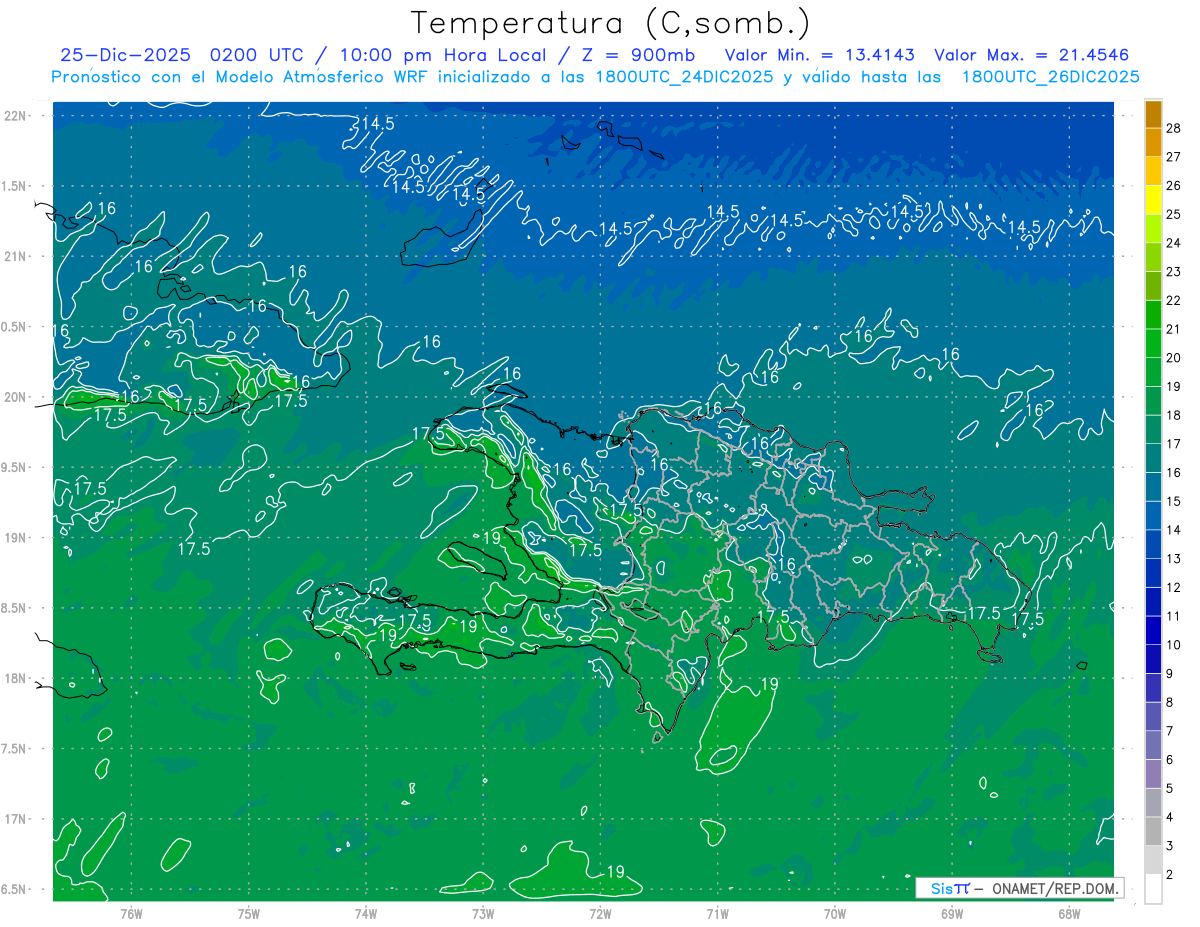Viewport: 1200px width, 927px height.
Task: Click the date text "25-Dic-2025"
Action: 126,55
